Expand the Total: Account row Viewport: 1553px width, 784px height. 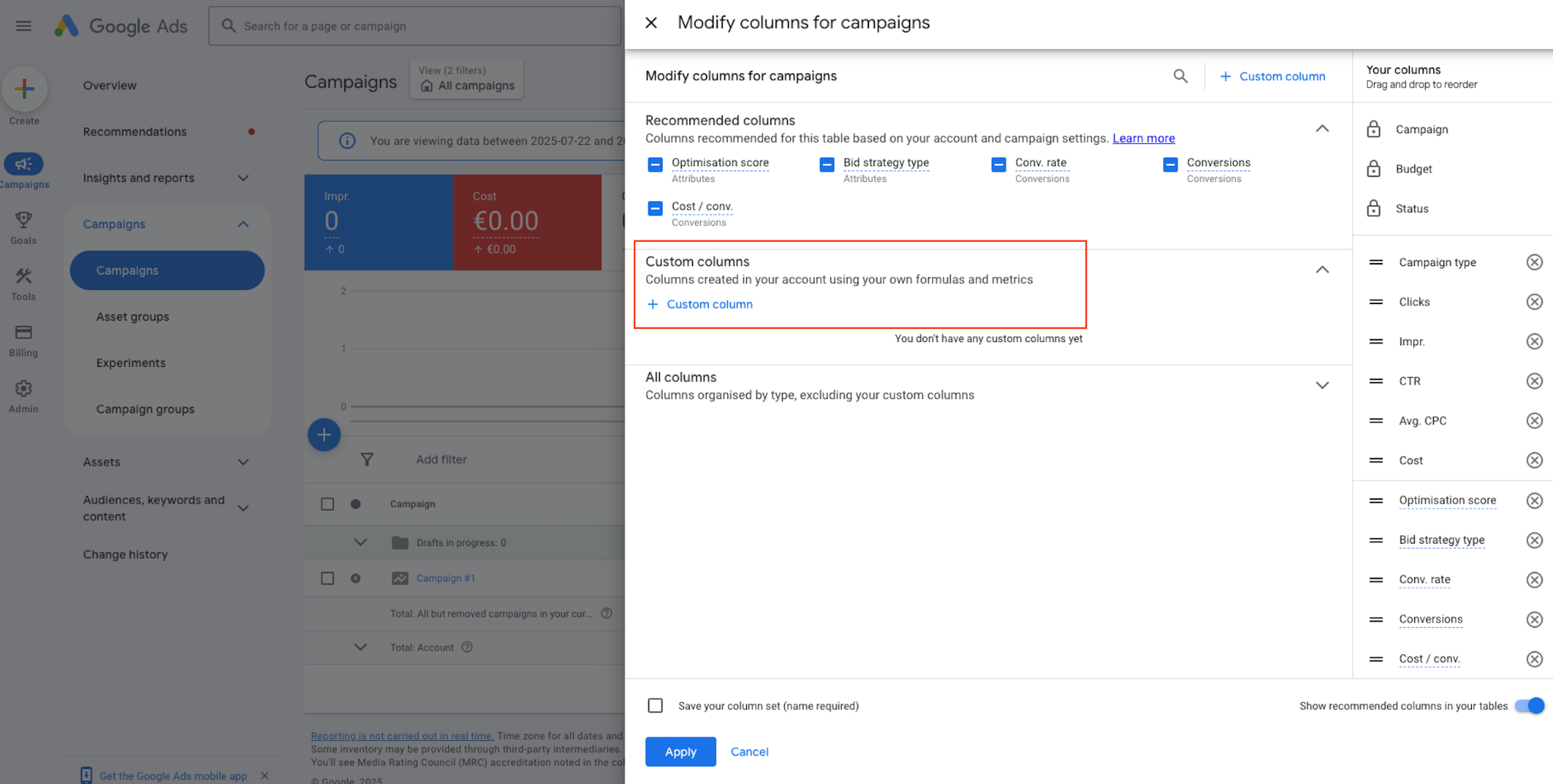pyautogui.click(x=360, y=647)
